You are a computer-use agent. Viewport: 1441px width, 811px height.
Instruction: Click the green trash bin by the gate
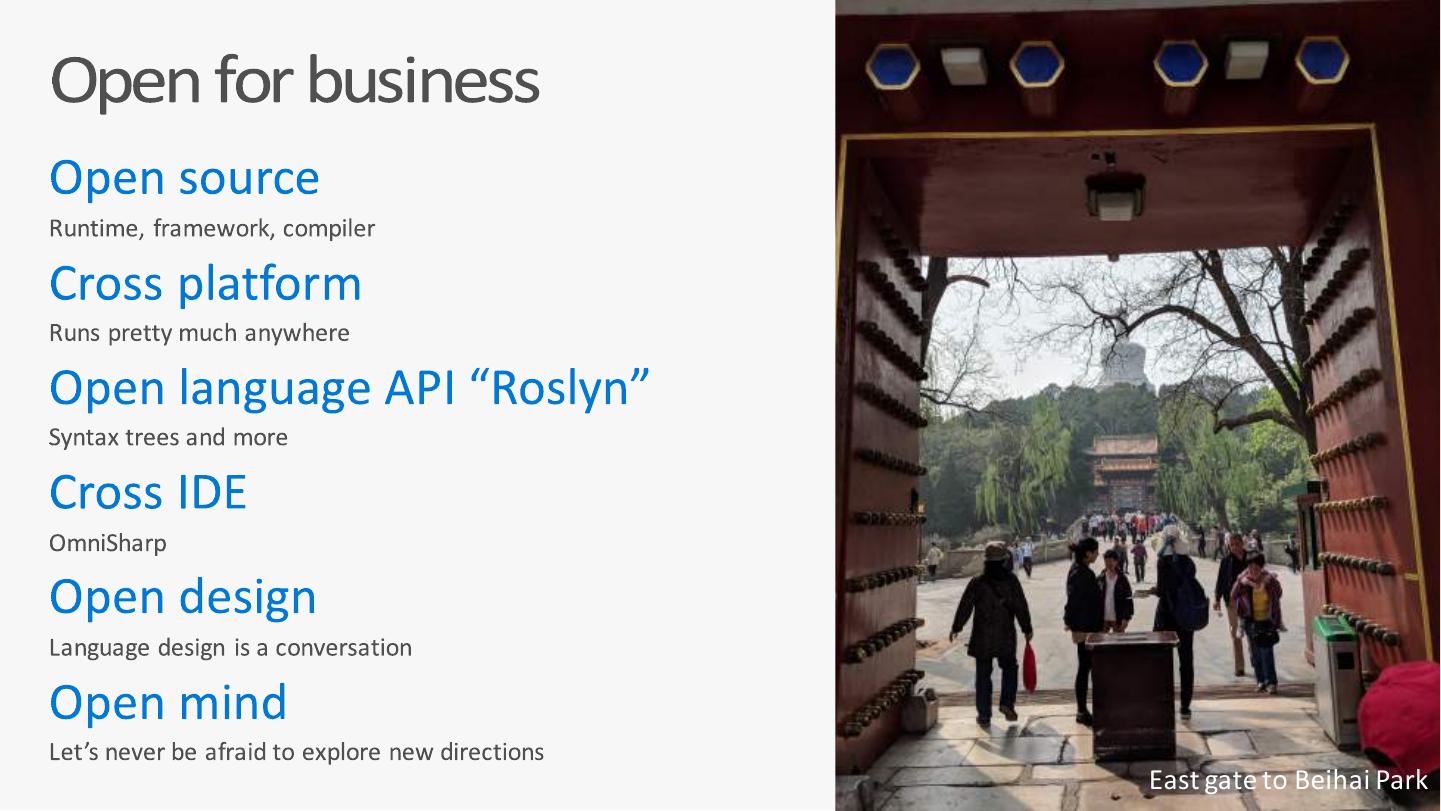point(1336,665)
